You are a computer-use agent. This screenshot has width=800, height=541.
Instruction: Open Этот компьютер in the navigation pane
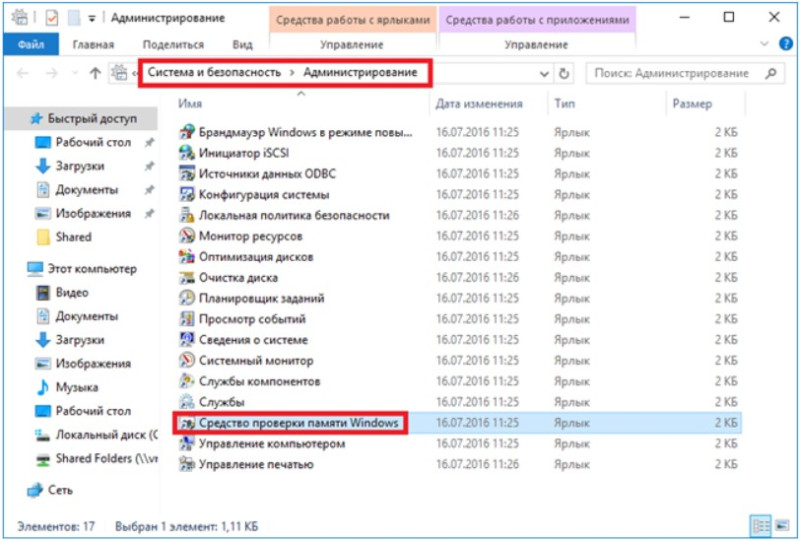click(x=92, y=268)
